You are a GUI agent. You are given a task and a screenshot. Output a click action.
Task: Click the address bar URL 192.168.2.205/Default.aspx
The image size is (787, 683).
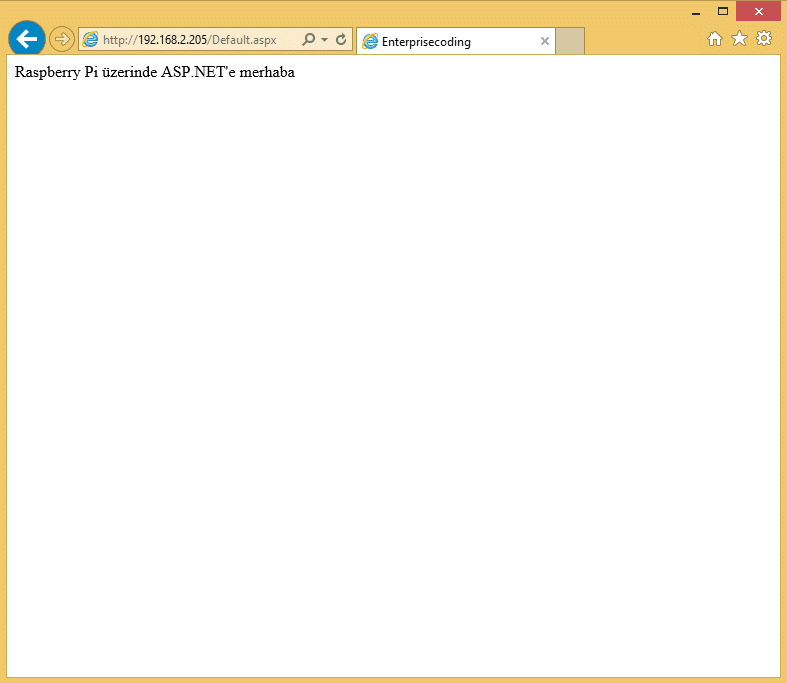[190, 40]
